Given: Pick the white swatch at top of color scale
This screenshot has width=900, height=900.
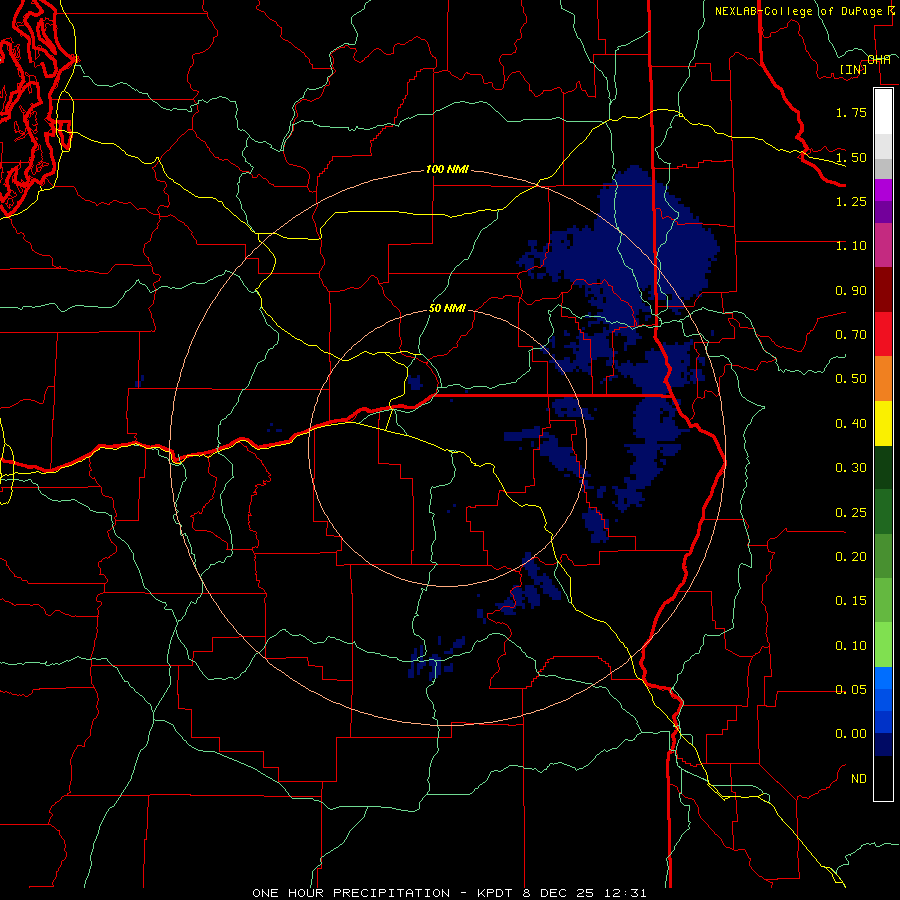Looking at the screenshot, I should (x=883, y=111).
